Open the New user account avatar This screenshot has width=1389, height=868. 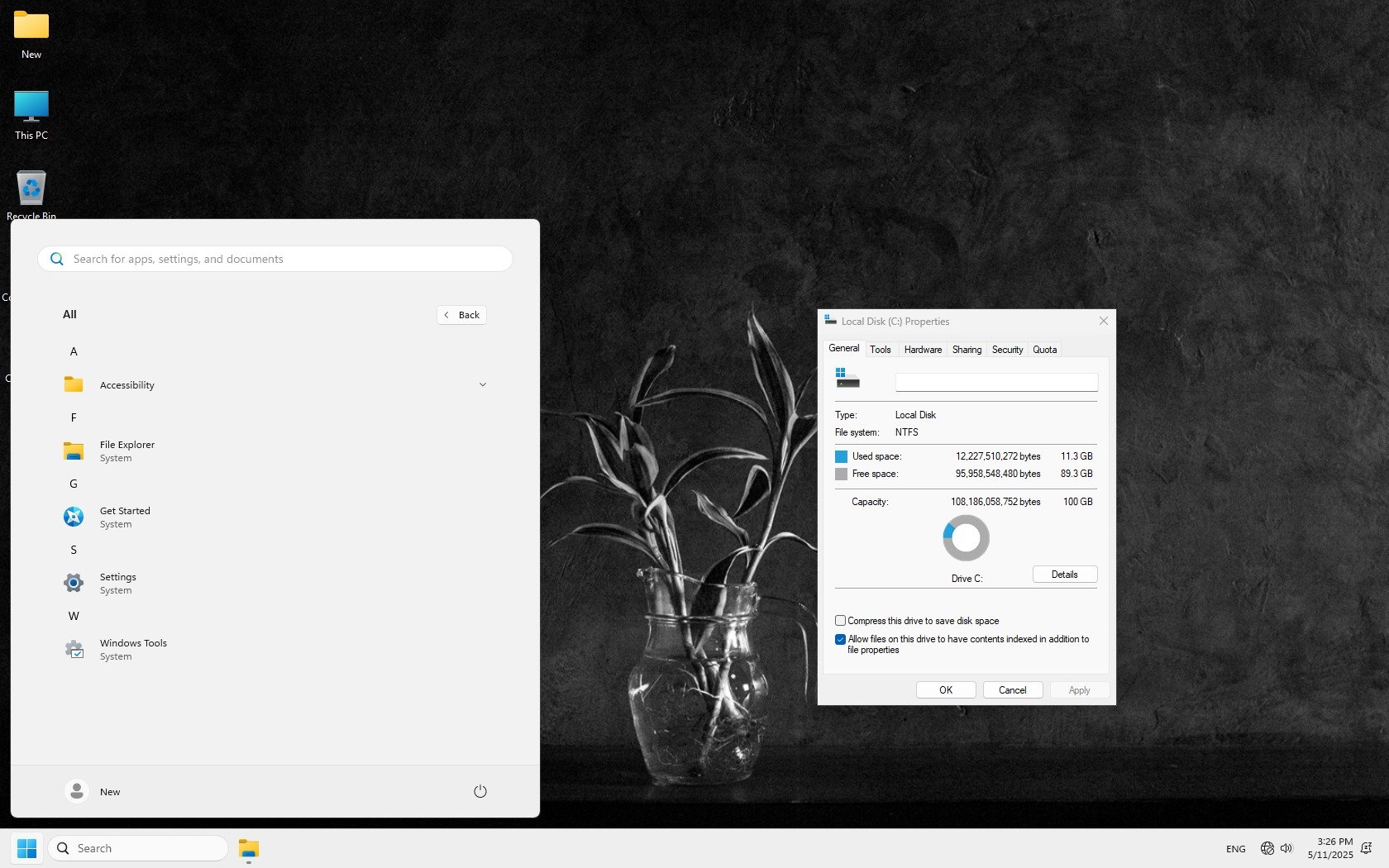77,791
